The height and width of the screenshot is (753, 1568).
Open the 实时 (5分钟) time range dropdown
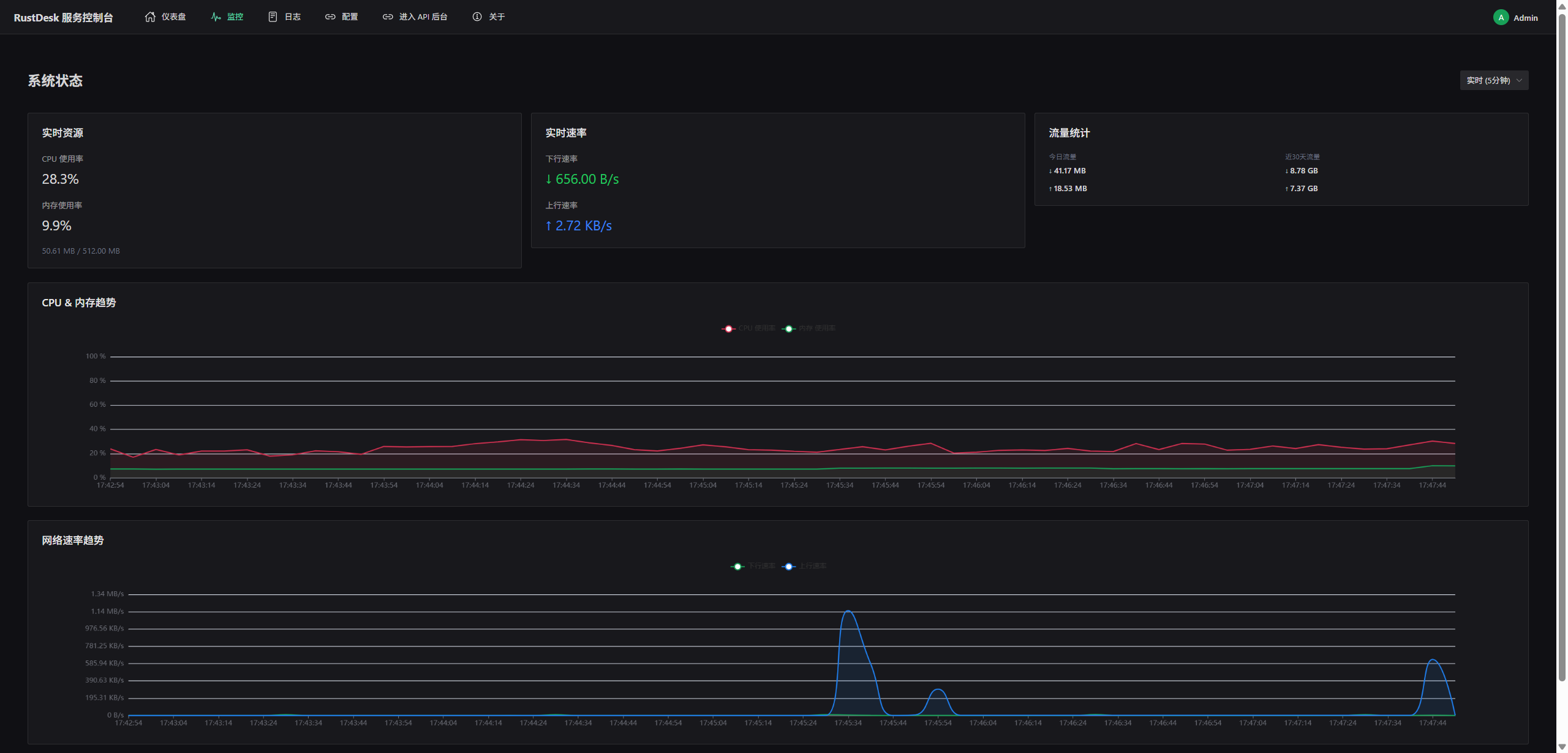[x=1488, y=80]
